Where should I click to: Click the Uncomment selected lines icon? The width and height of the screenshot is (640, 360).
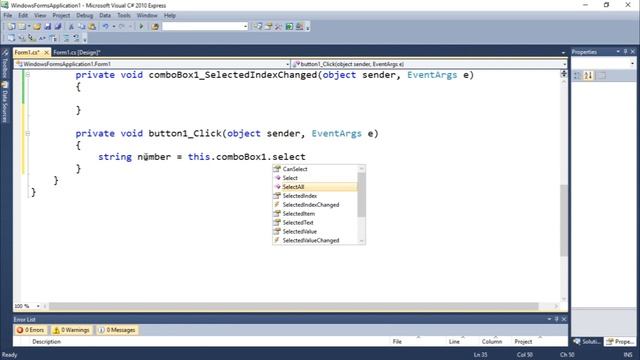76,38
